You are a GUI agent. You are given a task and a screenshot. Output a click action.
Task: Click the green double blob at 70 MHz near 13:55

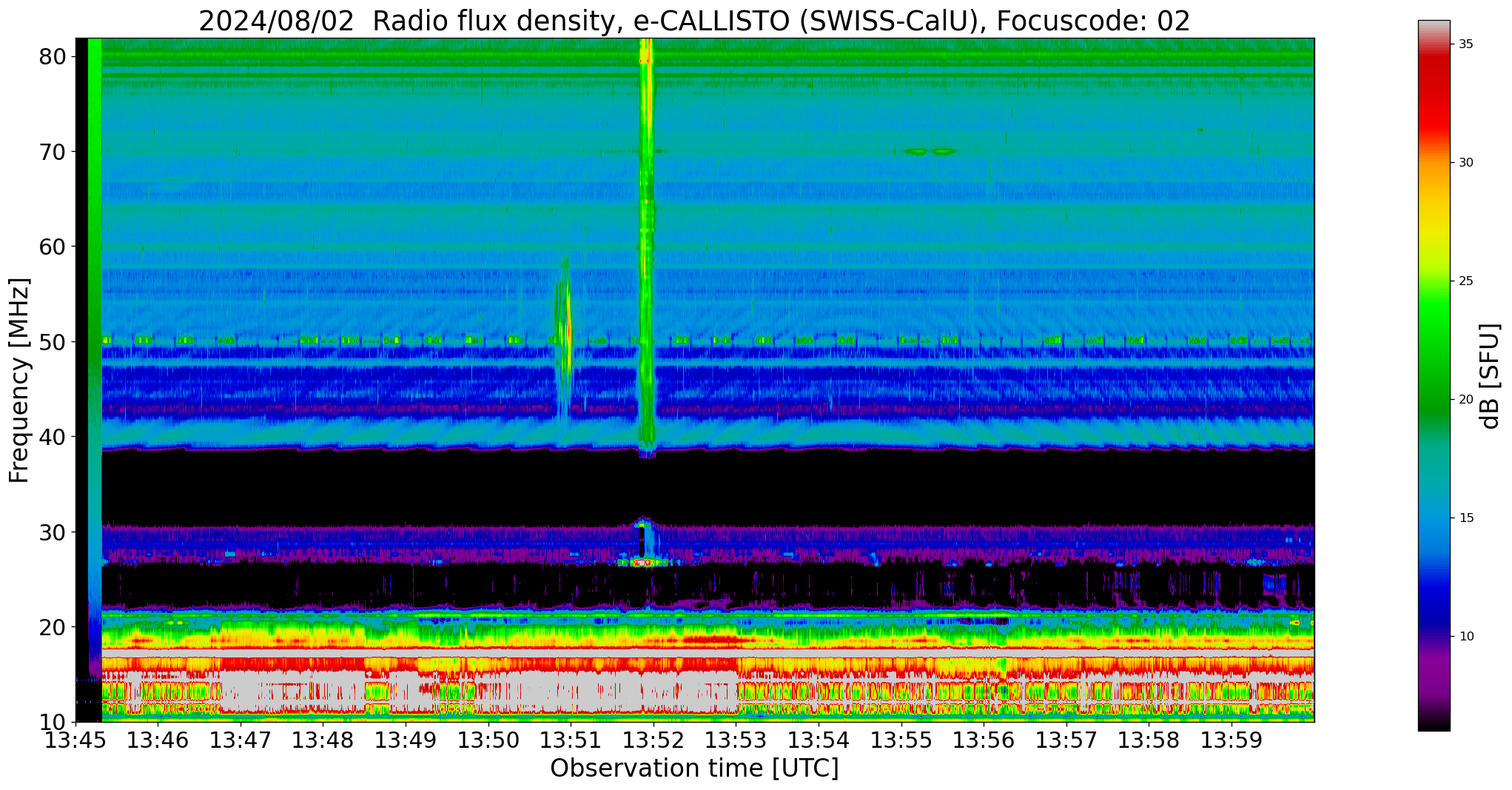[x=930, y=151]
